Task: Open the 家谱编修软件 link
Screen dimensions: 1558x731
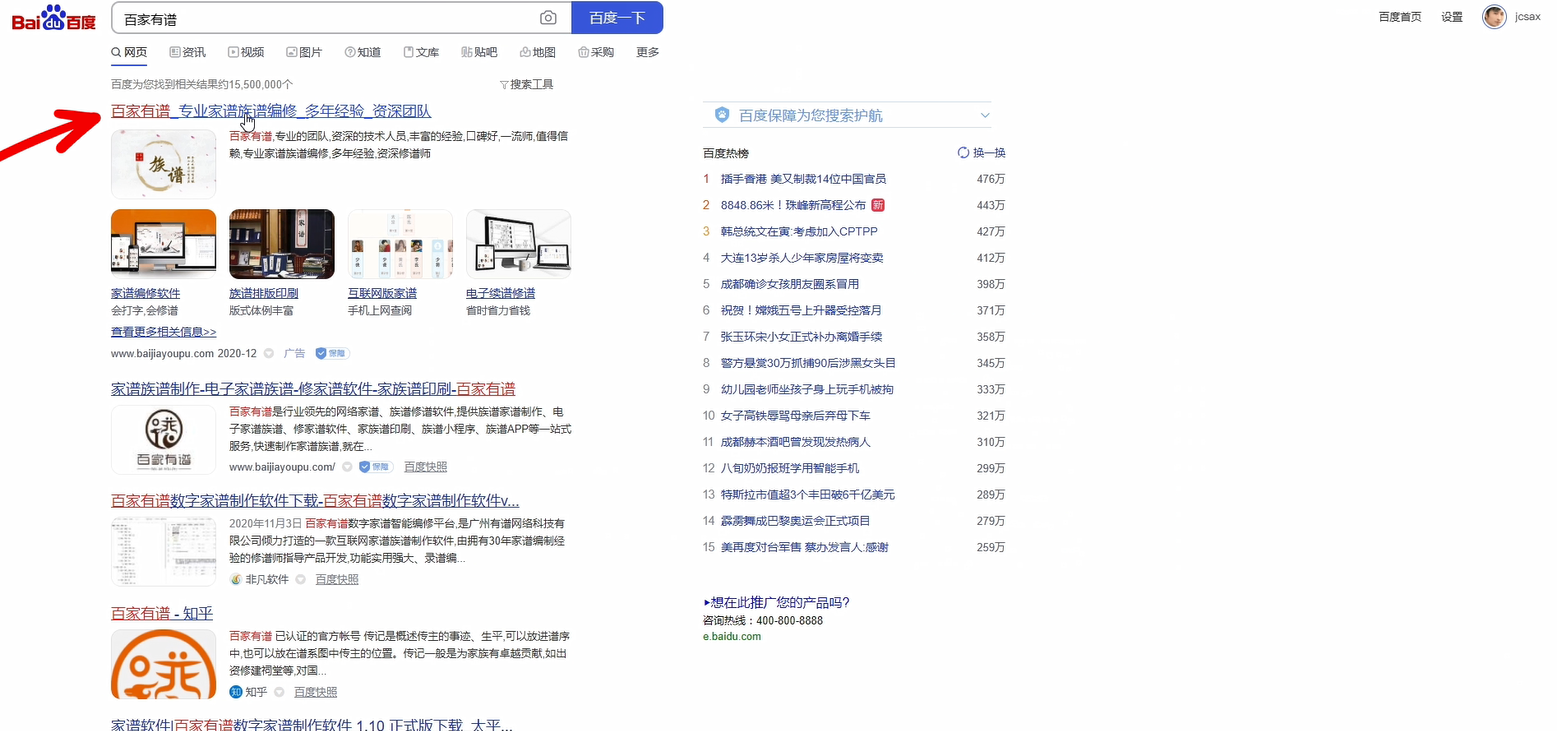Action: [x=145, y=293]
